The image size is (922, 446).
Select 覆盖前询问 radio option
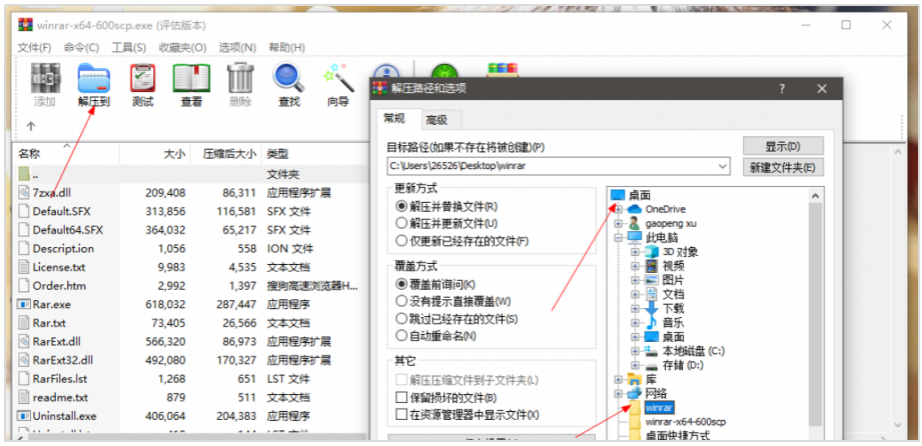pos(402,284)
